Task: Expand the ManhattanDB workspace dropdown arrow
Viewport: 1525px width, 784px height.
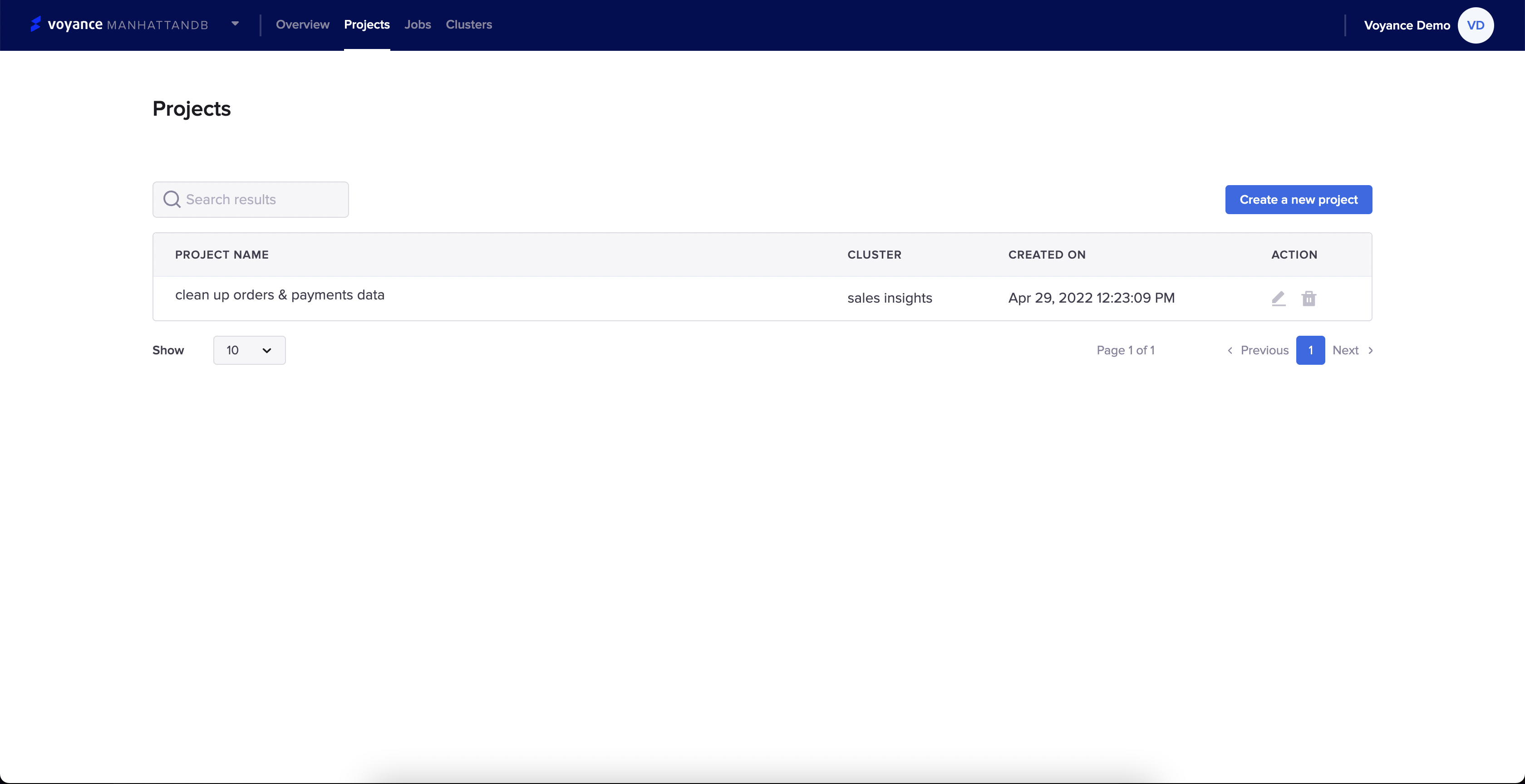Action: pos(235,24)
